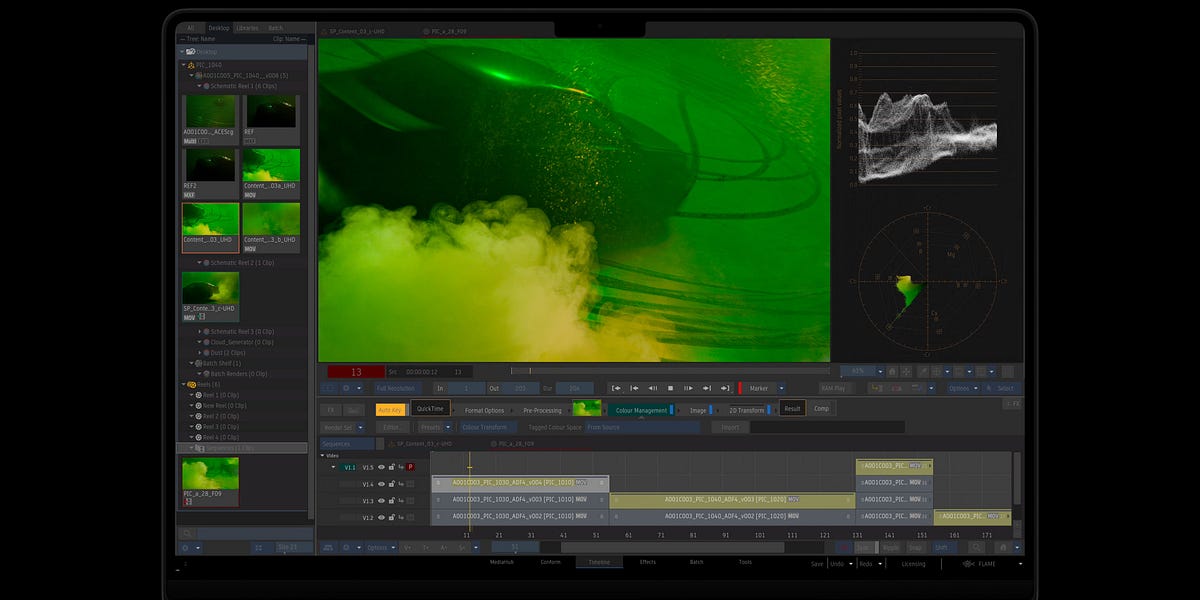The width and height of the screenshot is (1200, 600).
Task: Play the clip forward
Action: [688, 388]
